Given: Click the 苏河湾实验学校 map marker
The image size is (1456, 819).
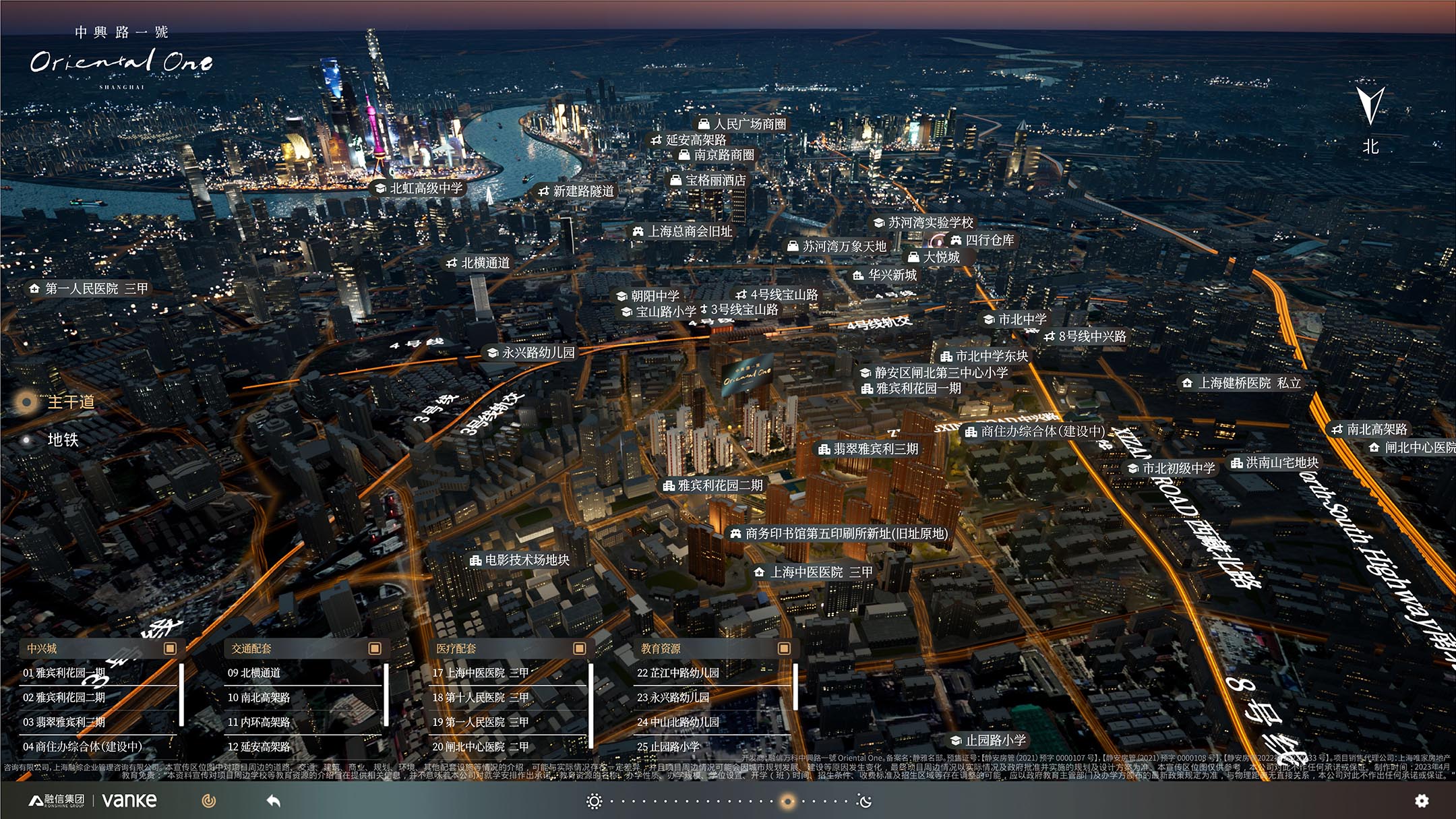Looking at the screenshot, I should coord(923,222).
